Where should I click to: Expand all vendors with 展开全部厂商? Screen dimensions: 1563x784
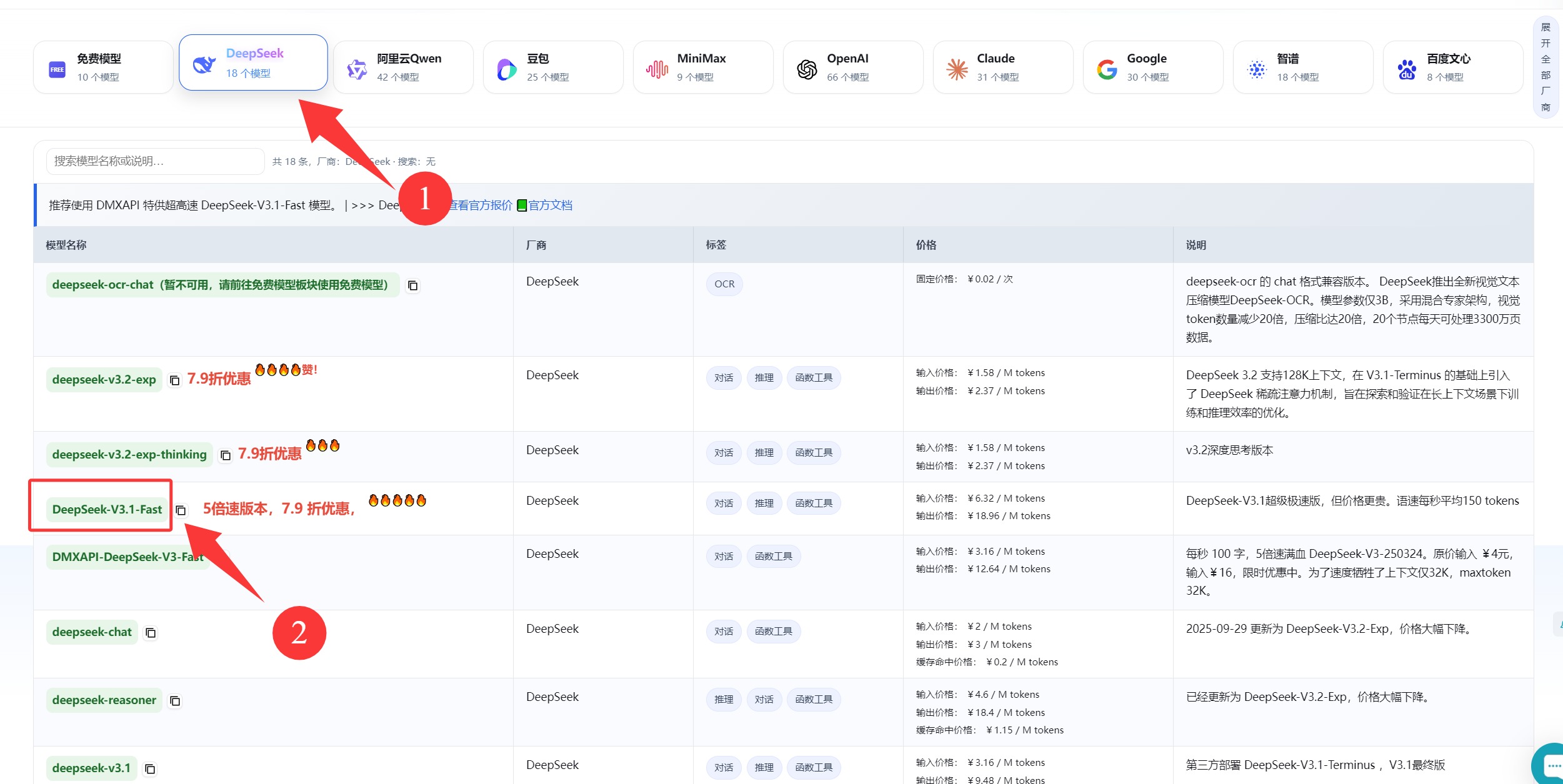(1546, 67)
